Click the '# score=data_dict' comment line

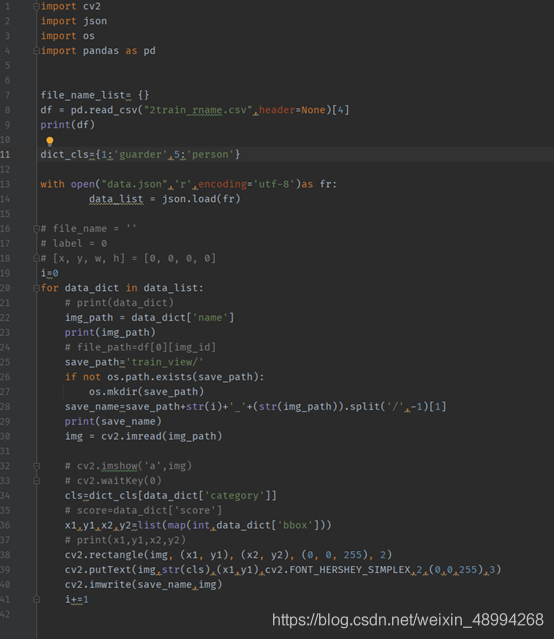tap(143, 510)
